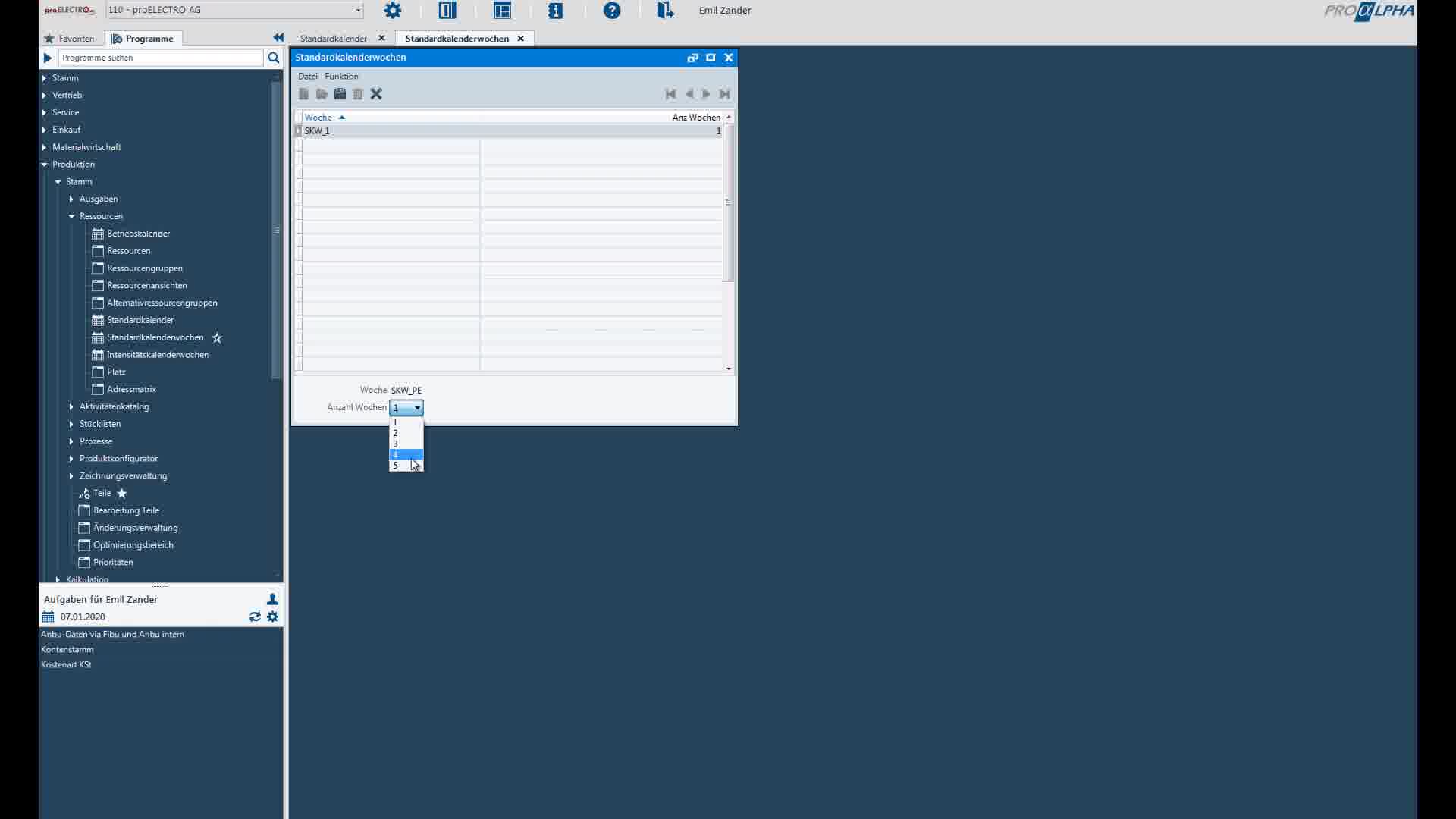Go to previous record arrow
This screenshot has width=1456, height=819.
point(689,94)
